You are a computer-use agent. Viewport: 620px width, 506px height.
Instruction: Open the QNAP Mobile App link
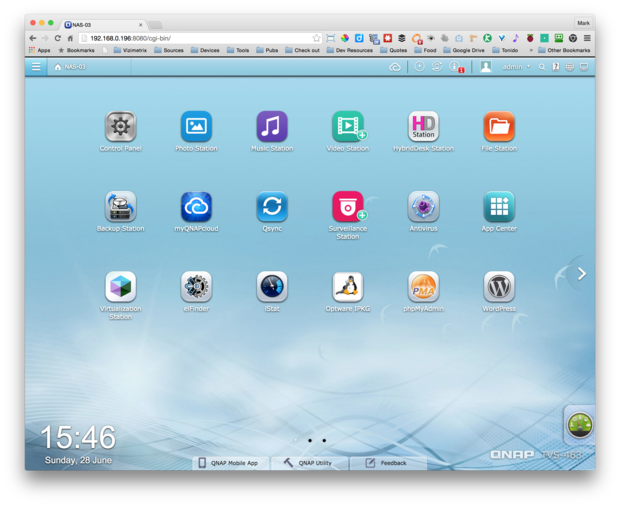(231, 463)
